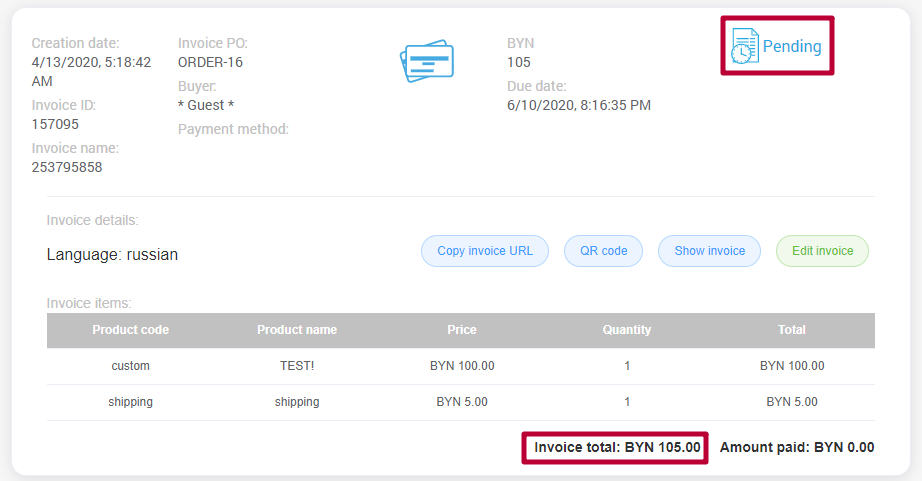Open the QR code button
922x481 pixels.
pos(603,251)
